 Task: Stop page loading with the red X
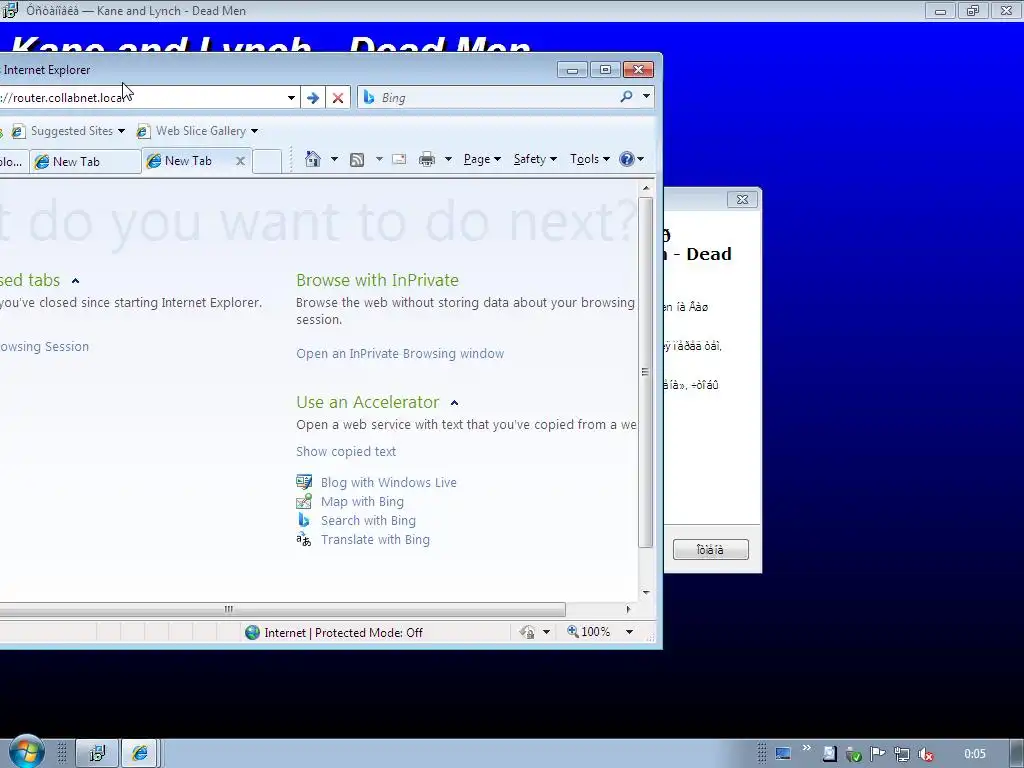pyautogui.click(x=338, y=98)
